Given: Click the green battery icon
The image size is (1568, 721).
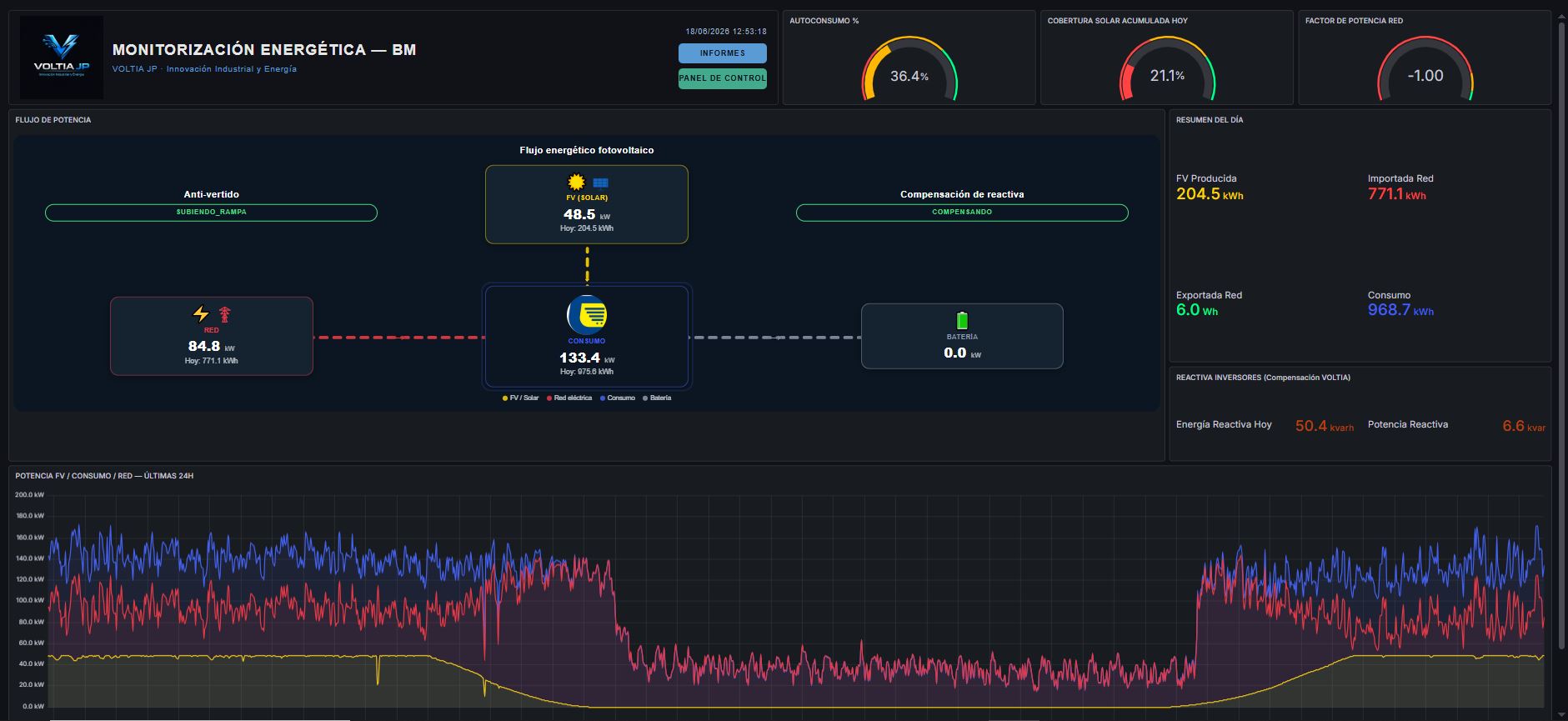Looking at the screenshot, I should 962,320.
